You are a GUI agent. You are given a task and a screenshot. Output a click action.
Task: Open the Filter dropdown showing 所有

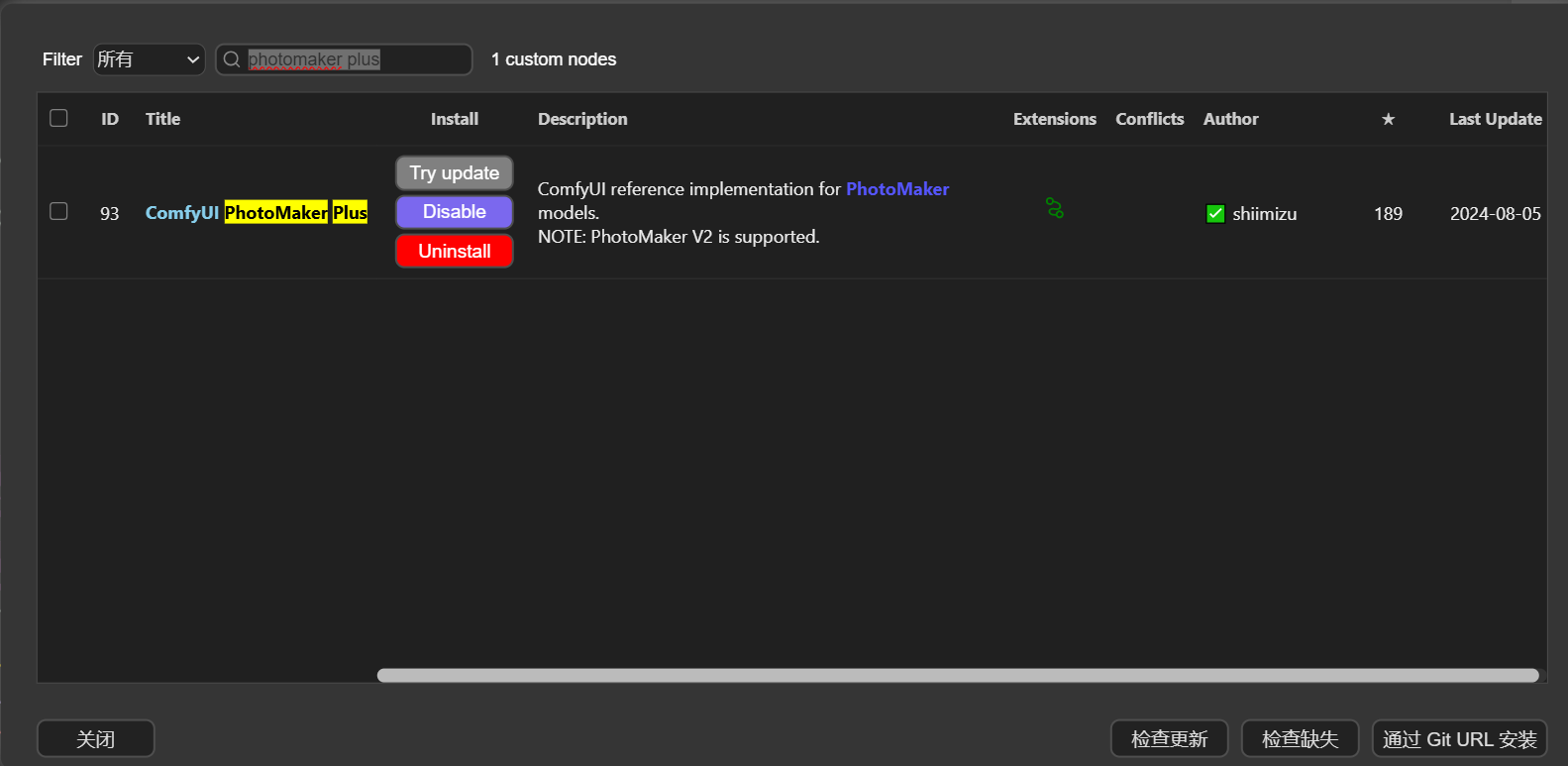point(150,59)
